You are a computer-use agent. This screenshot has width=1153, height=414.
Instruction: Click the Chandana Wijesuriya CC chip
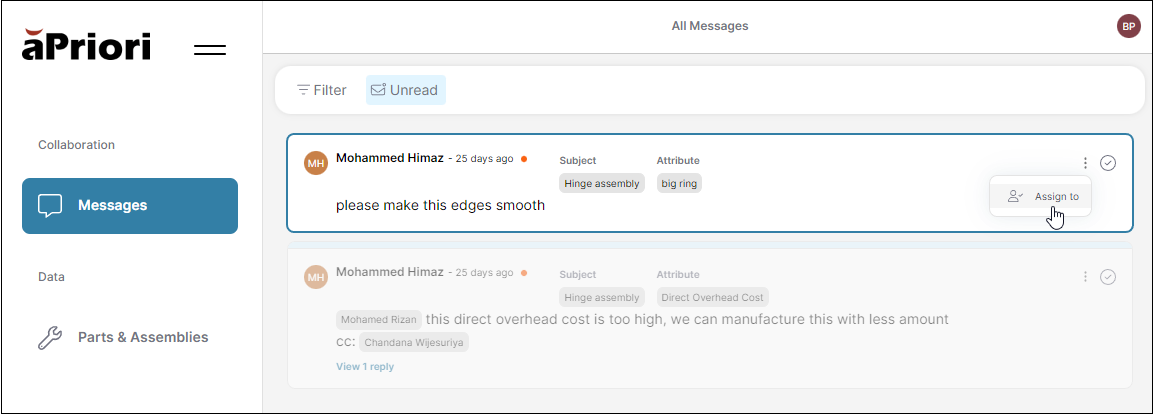(414, 343)
